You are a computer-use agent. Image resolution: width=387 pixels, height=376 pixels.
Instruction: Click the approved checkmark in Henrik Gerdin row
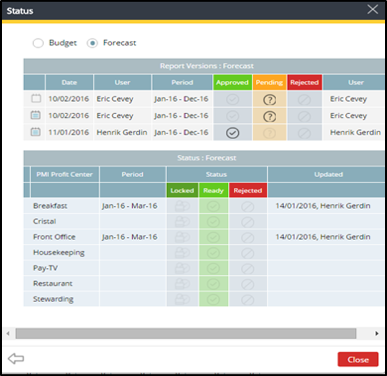(x=233, y=133)
